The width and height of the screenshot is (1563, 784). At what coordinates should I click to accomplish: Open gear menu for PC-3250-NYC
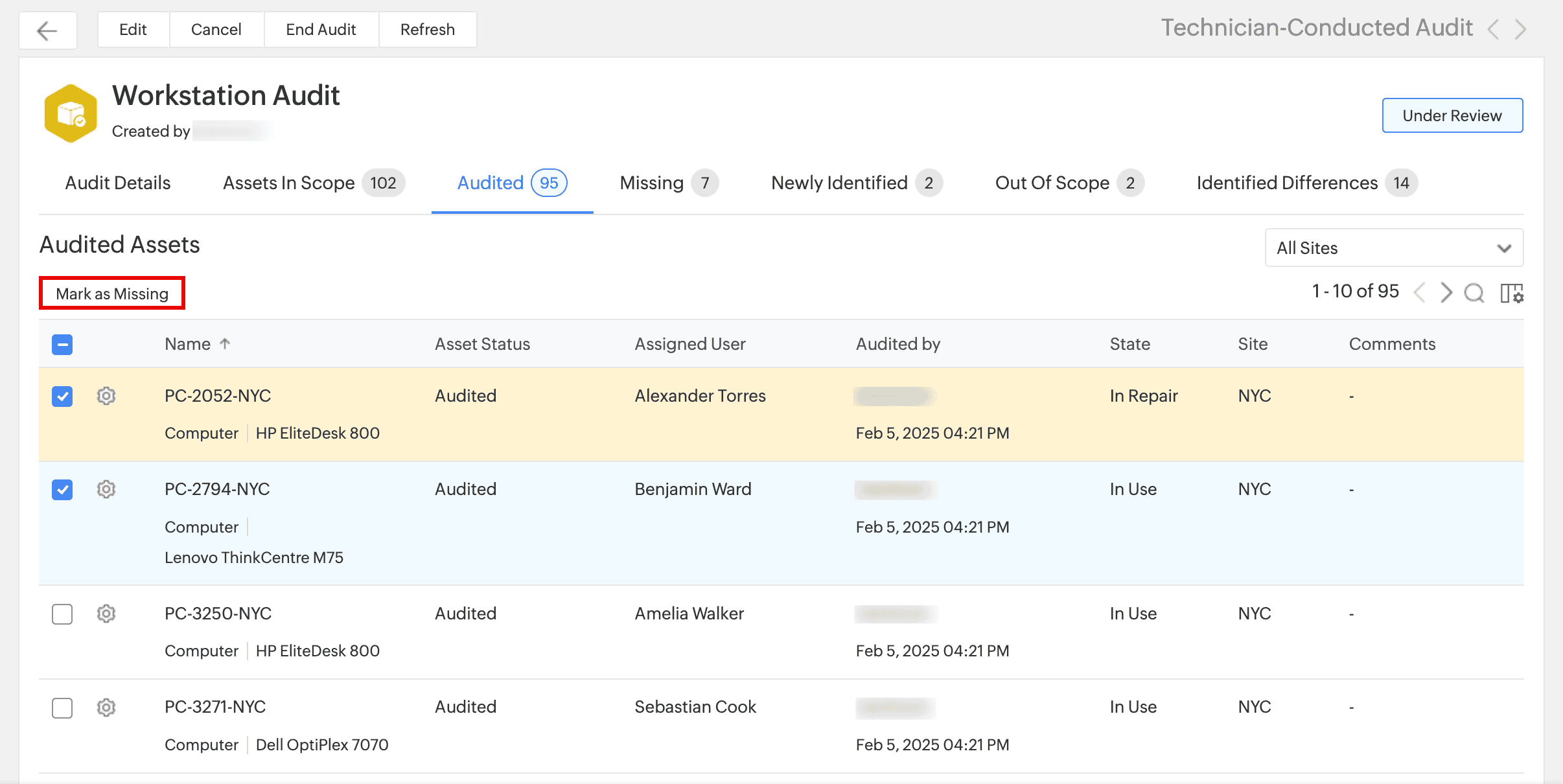click(x=106, y=614)
